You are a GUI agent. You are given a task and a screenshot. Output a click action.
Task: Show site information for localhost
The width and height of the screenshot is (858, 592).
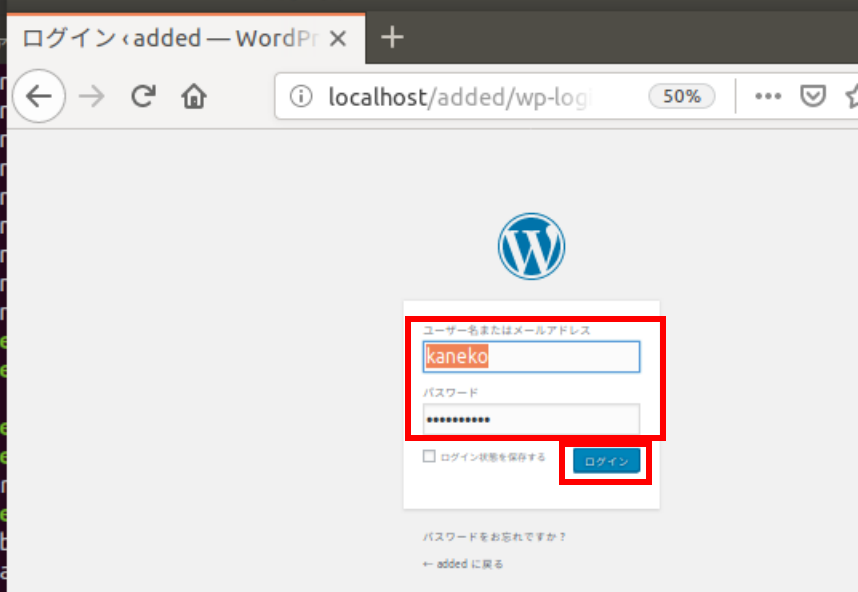coord(301,96)
